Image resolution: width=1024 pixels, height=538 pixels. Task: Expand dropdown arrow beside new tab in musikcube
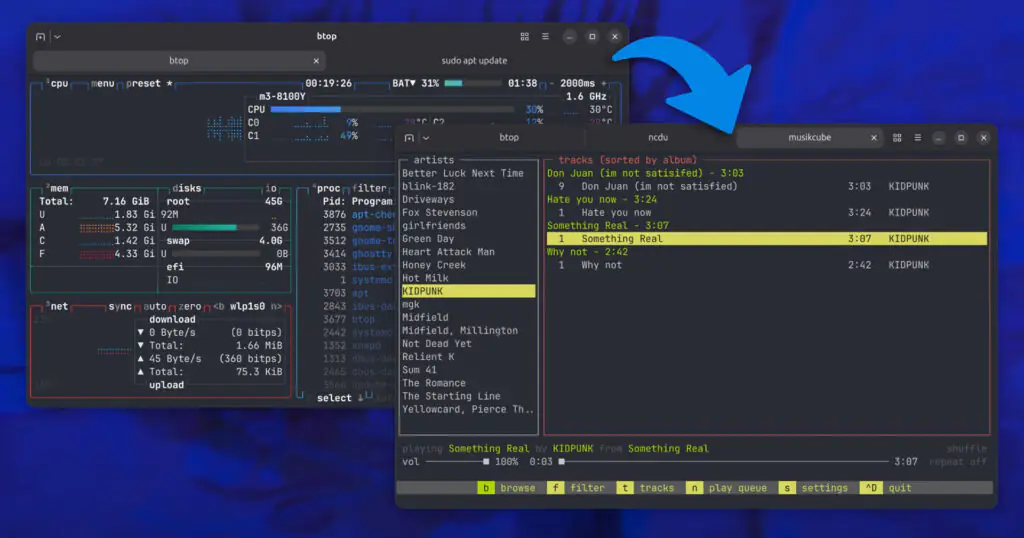coord(425,137)
